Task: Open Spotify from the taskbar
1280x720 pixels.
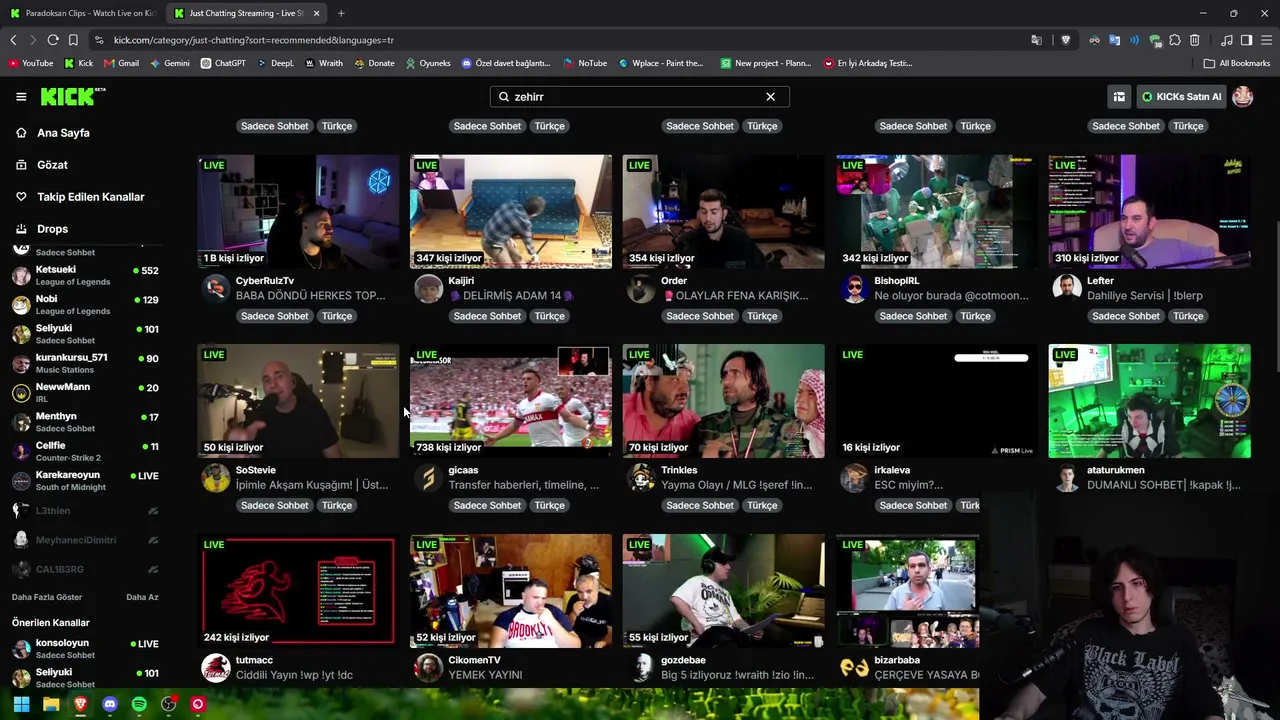Action: coord(139,705)
